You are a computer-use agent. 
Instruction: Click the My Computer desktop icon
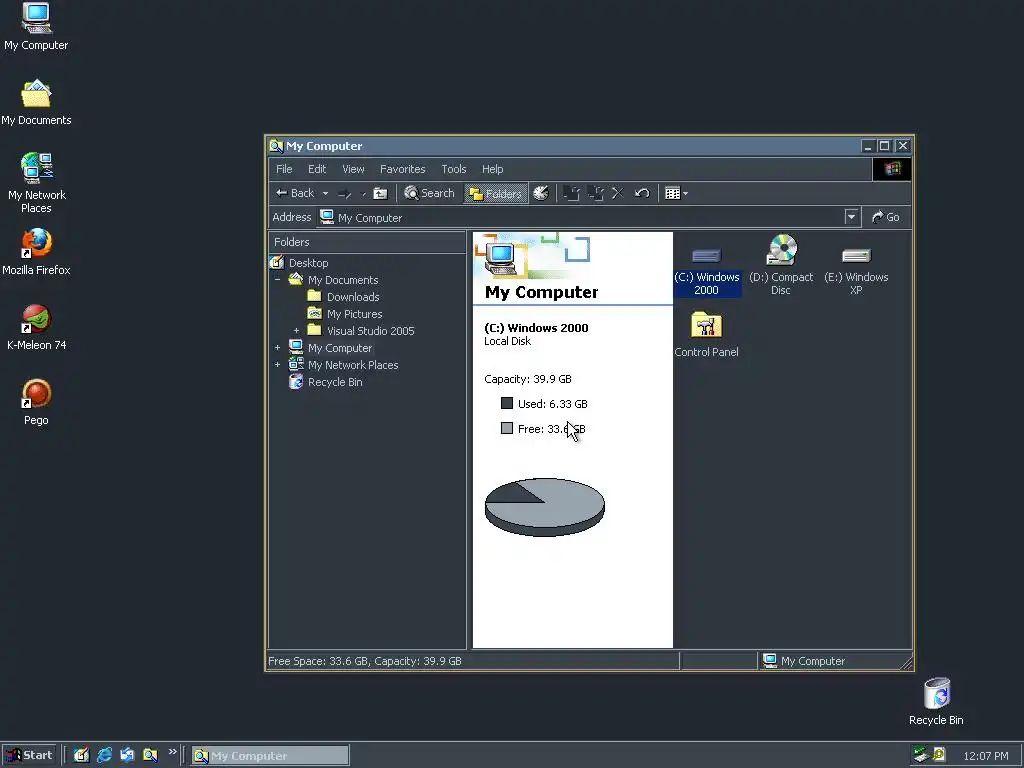(36, 27)
